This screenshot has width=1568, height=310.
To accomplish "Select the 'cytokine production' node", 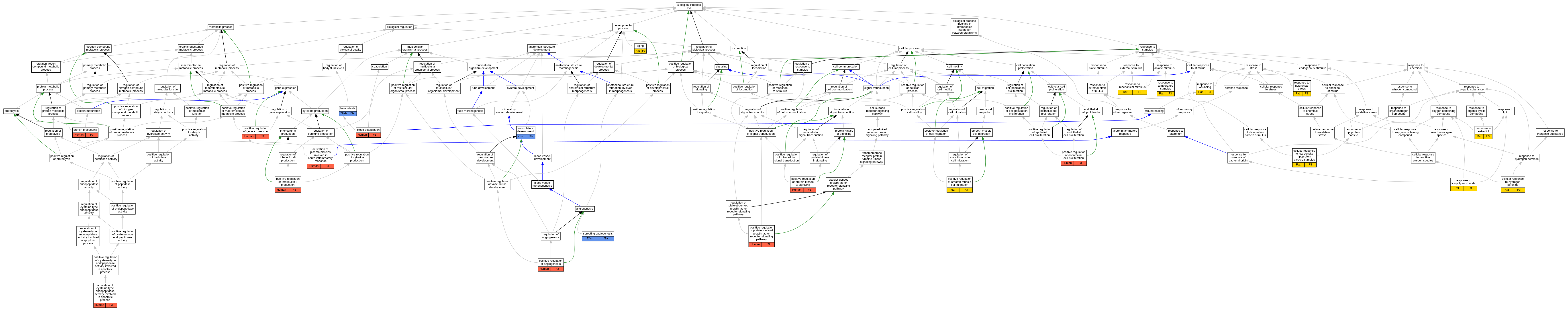I will pyautogui.click(x=315, y=111).
